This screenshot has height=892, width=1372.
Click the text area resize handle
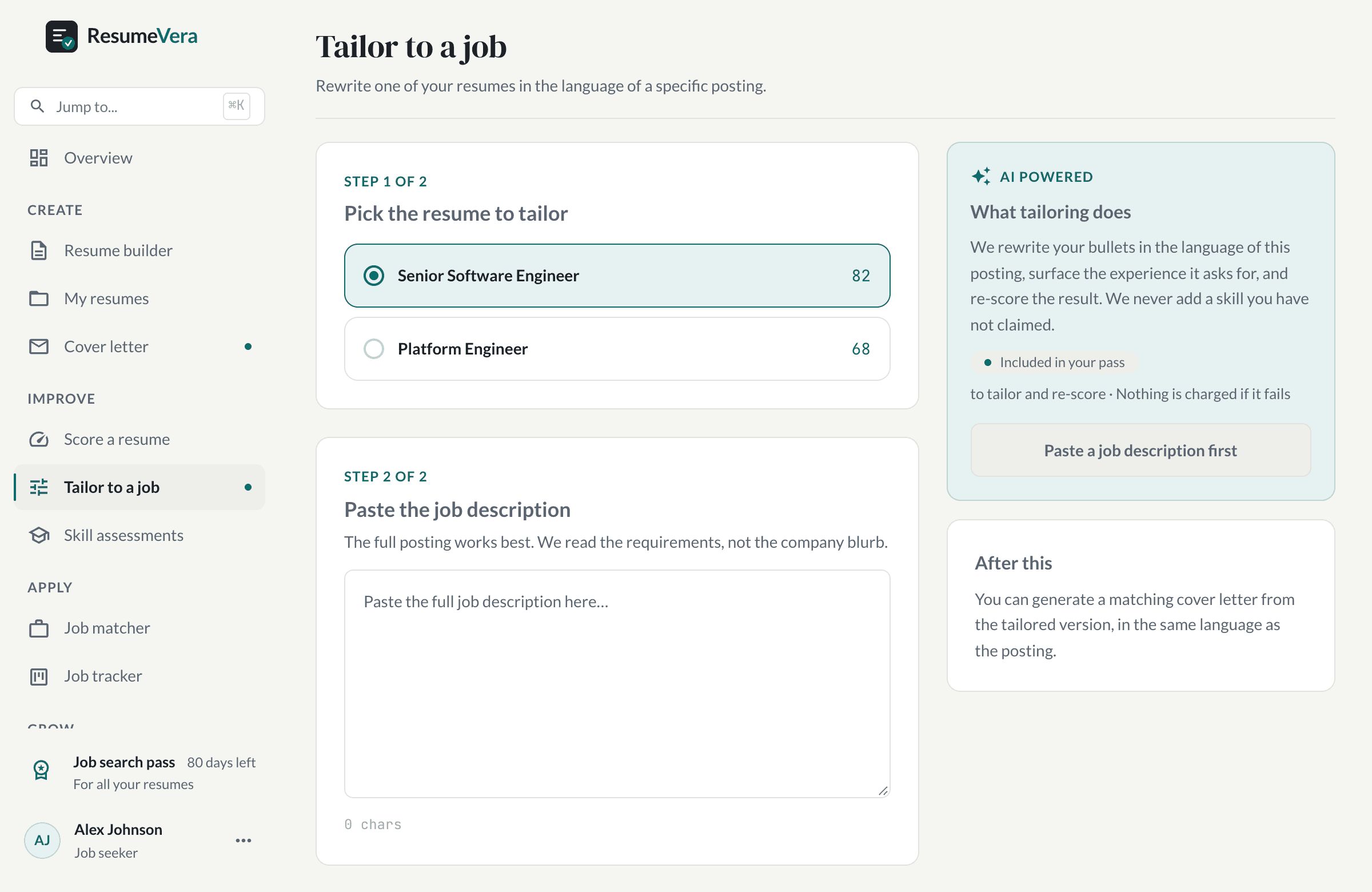coord(883,791)
